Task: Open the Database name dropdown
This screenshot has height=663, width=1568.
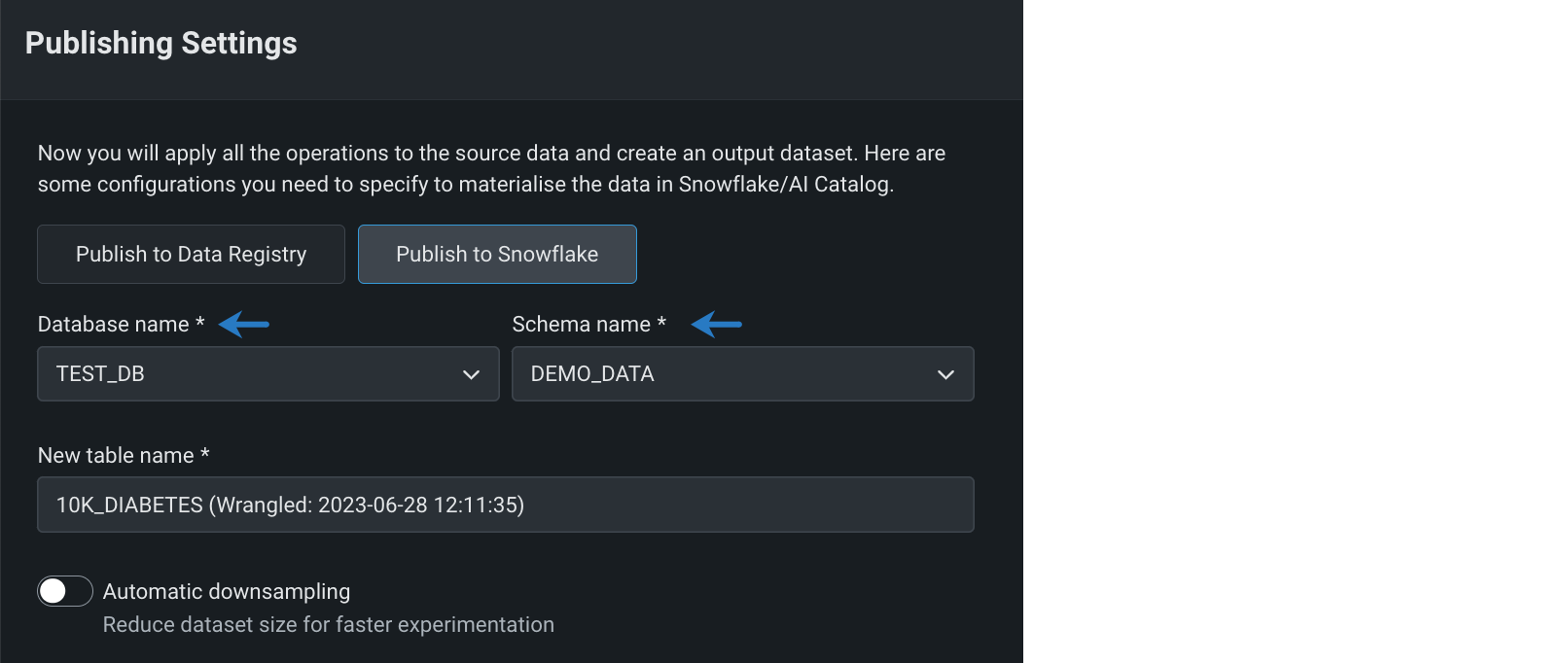Action: 267,374
